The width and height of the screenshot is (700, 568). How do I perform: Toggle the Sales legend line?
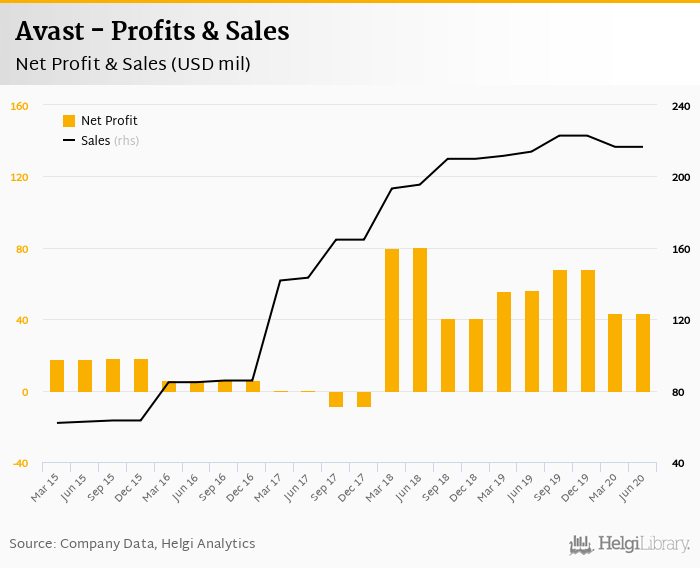tap(69, 141)
